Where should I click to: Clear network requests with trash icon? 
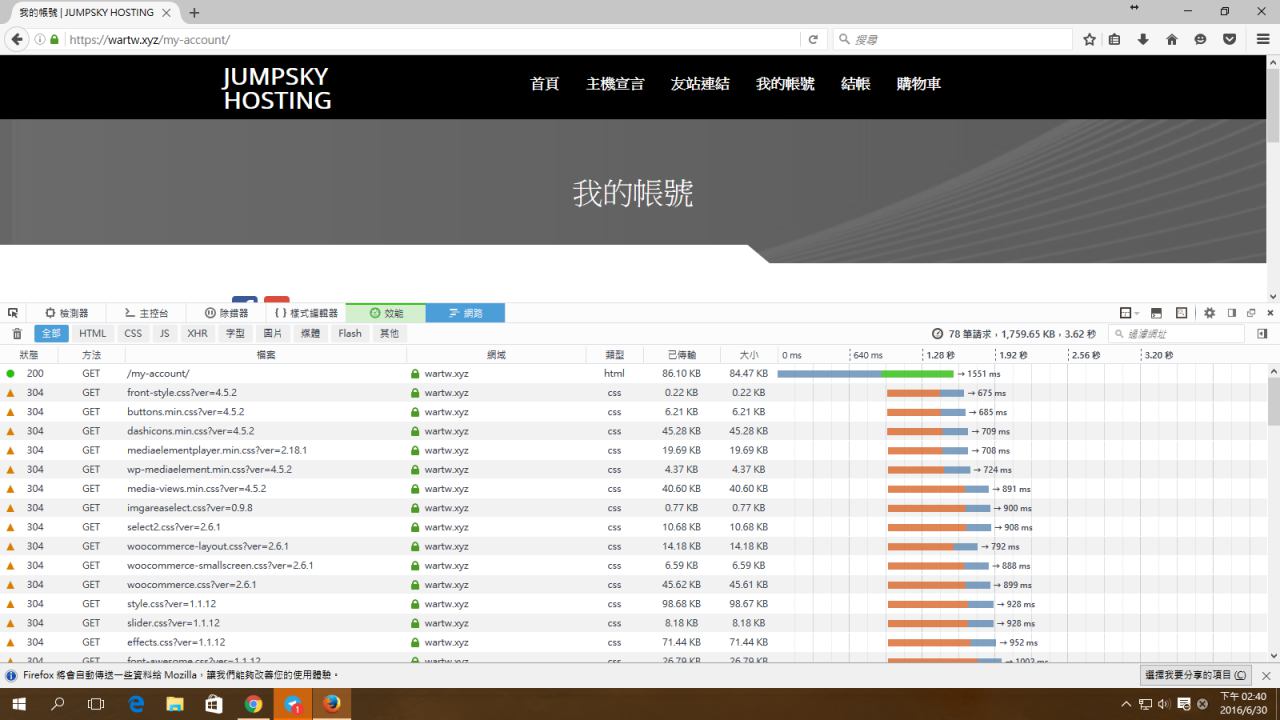pyautogui.click(x=16, y=334)
